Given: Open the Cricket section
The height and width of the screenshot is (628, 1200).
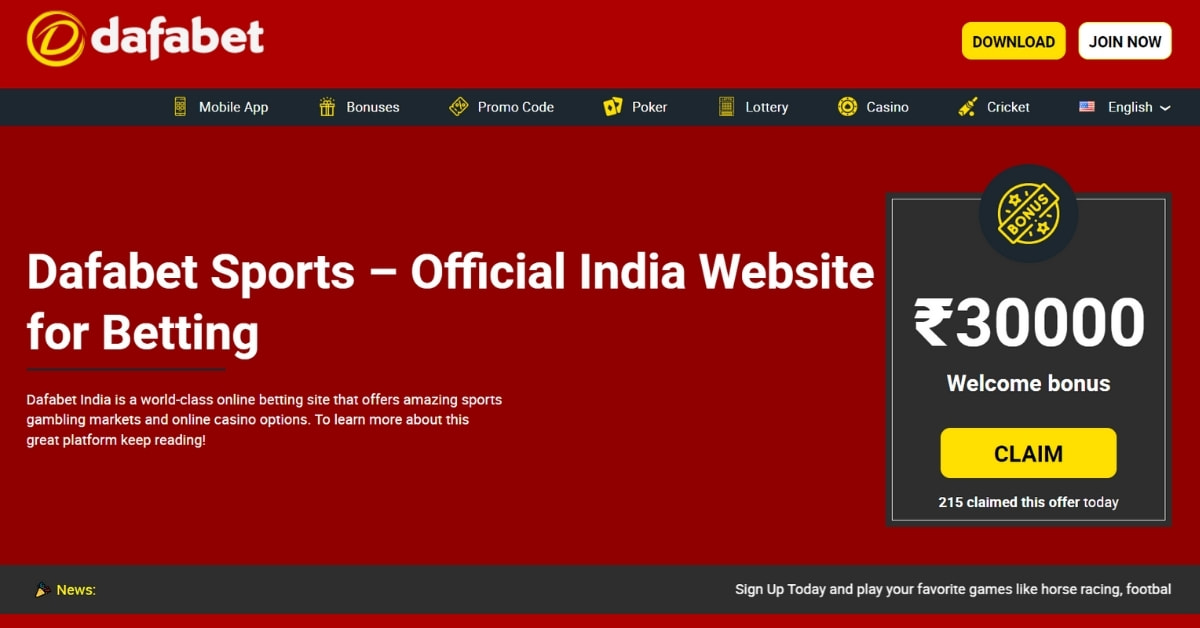Looking at the screenshot, I should tap(994, 107).
